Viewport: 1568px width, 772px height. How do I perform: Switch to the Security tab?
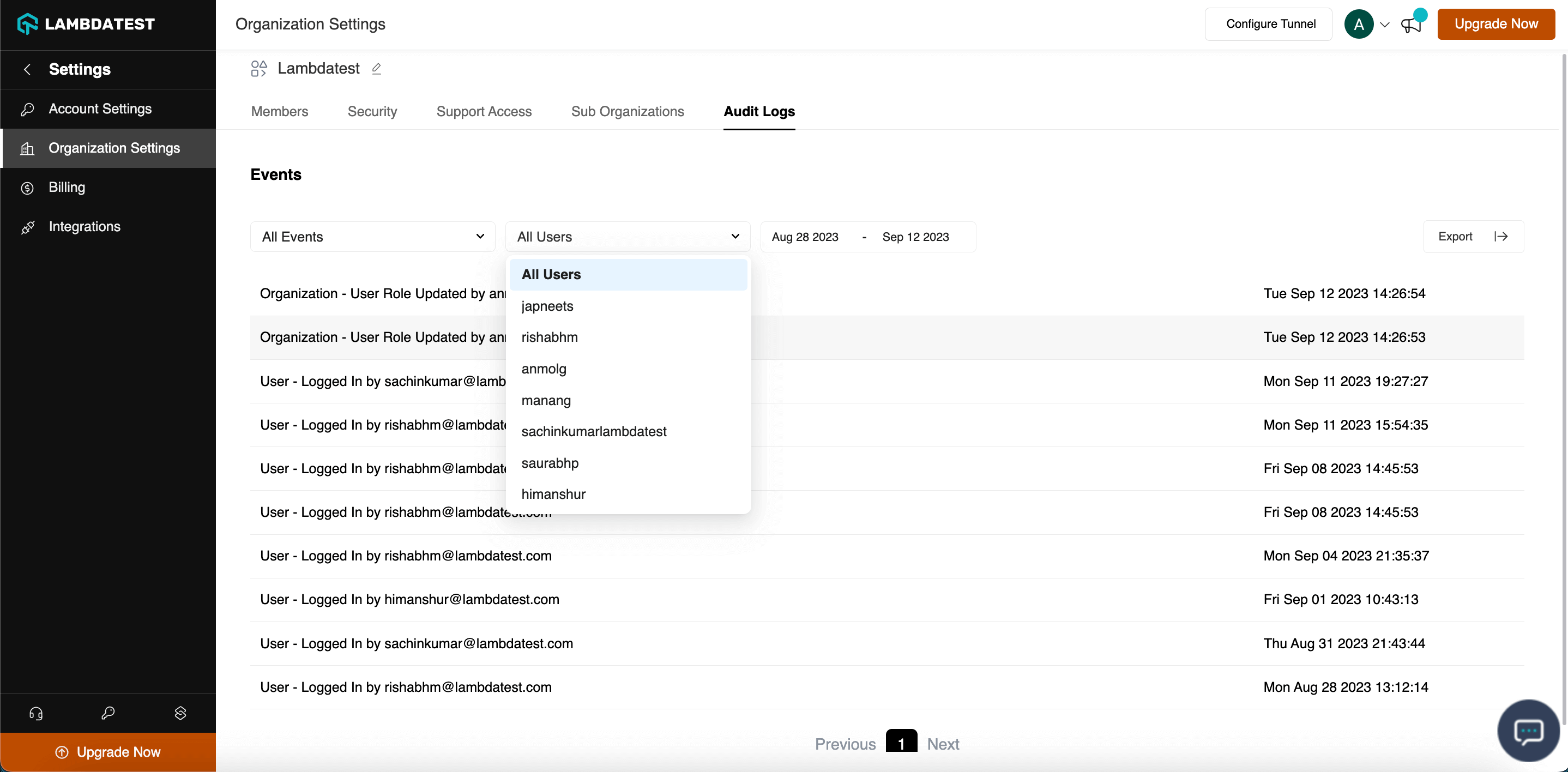pos(372,111)
